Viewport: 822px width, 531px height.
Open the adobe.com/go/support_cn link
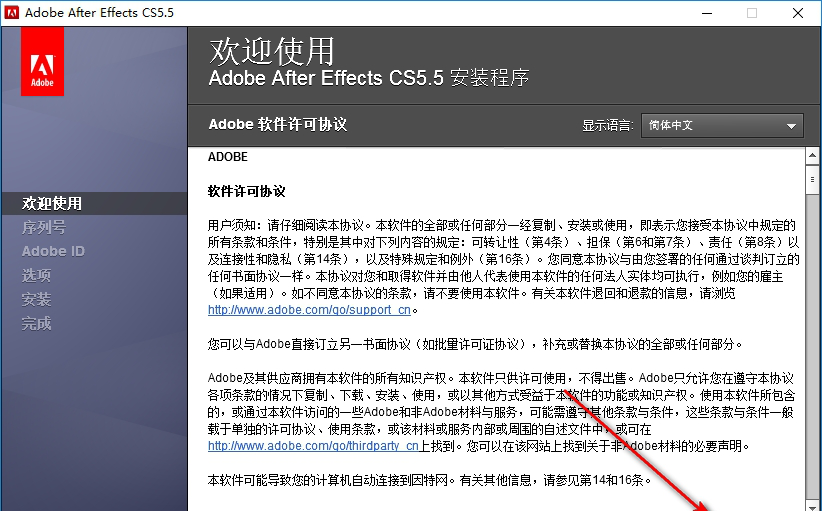pos(309,310)
